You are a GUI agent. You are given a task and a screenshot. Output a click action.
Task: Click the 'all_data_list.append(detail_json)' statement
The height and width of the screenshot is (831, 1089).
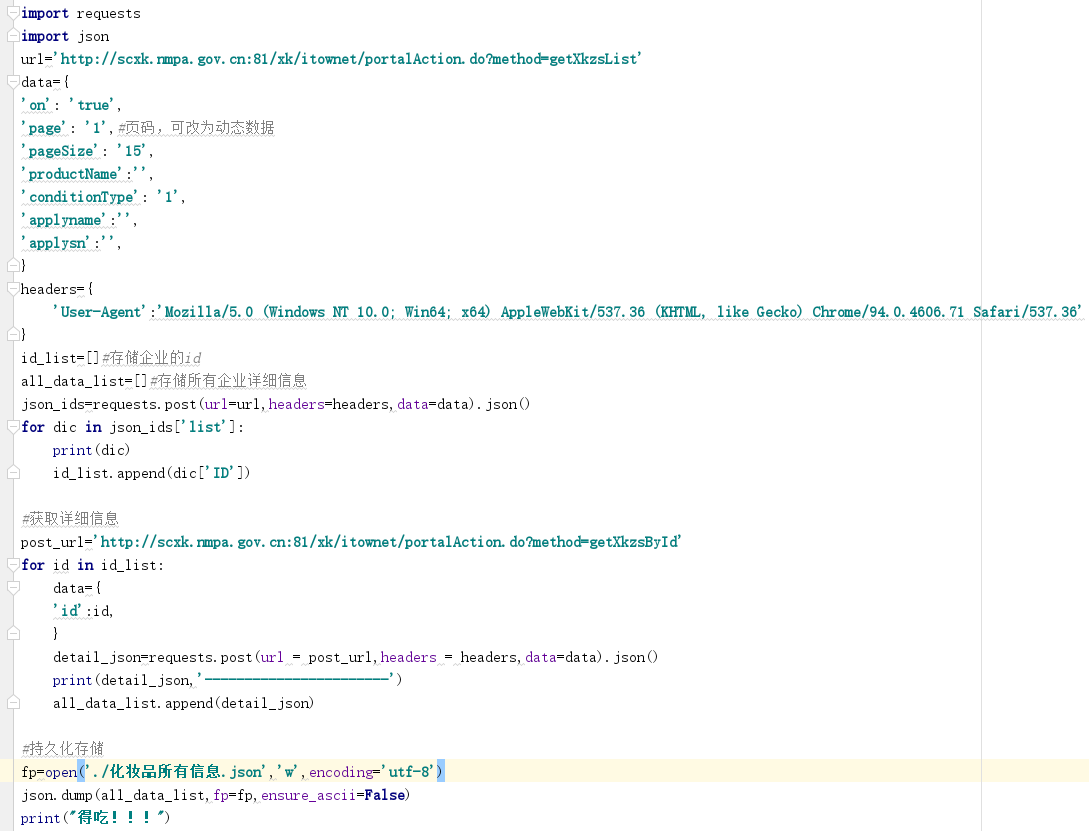pos(183,703)
